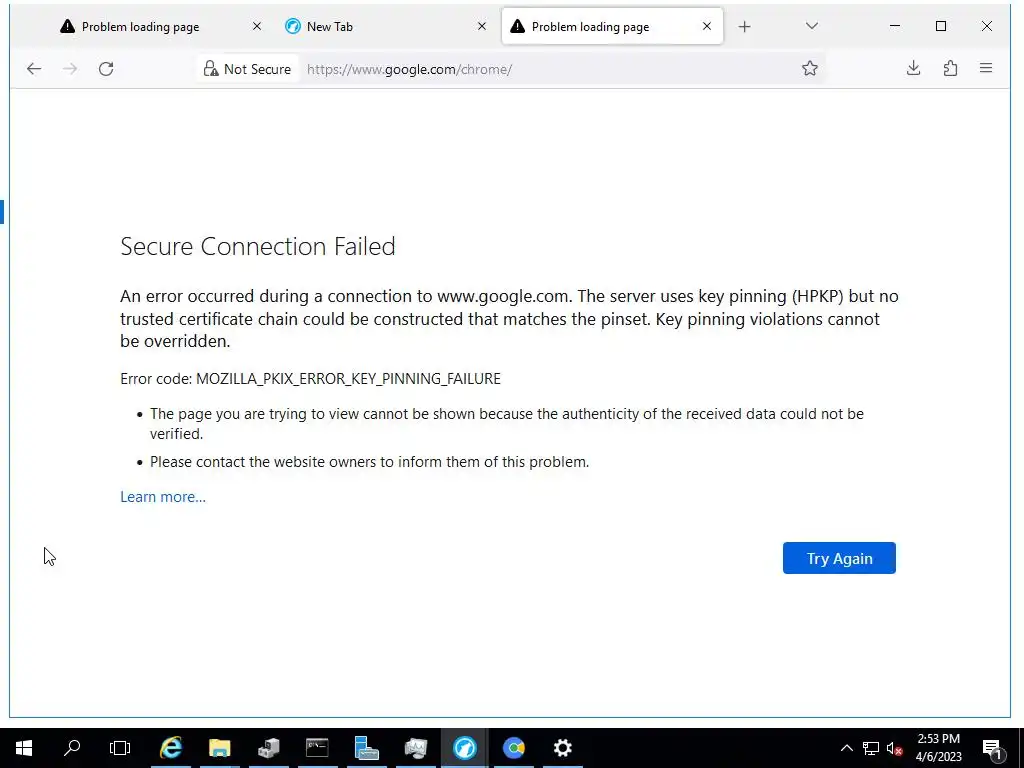Maximize the browser window

(941, 26)
